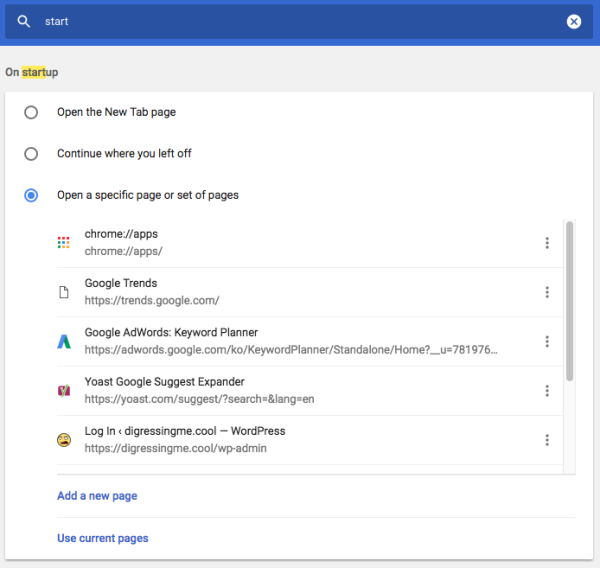The image size is (600, 568).
Task: Open the more-actions menu for Google Trends
Action: [547, 292]
